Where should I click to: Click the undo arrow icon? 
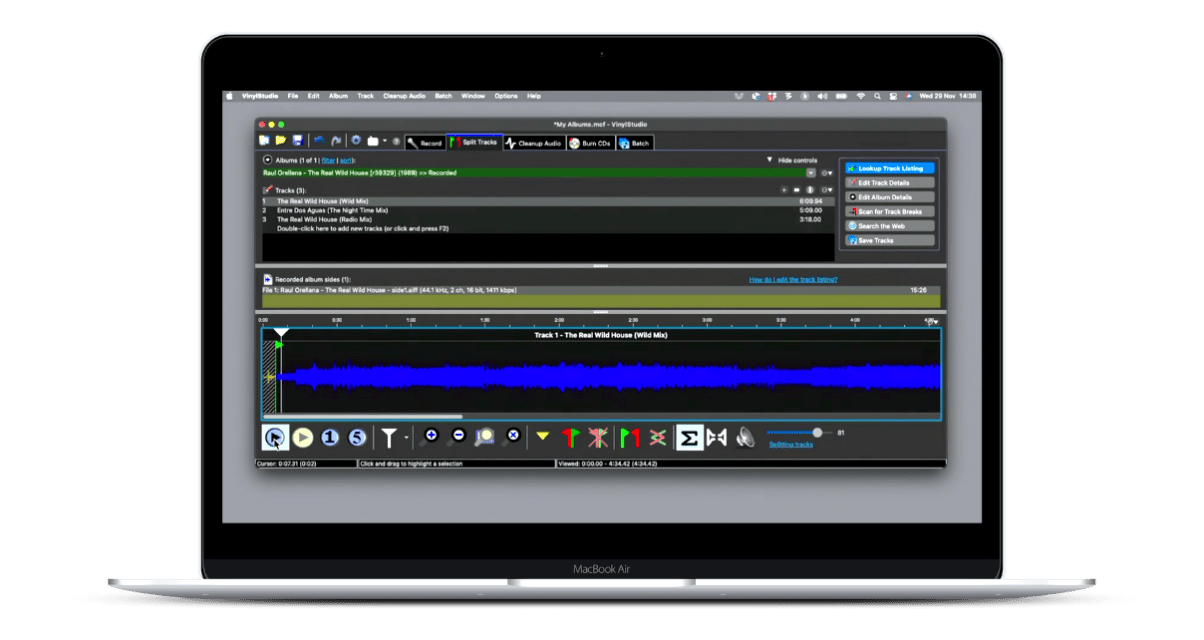(x=319, y=141)
